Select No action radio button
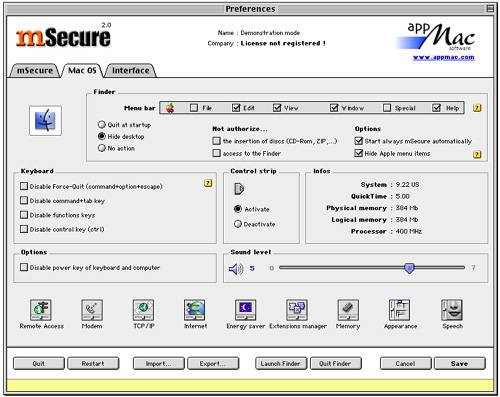Screen dimensions: 500x397 tap(102, 148)
